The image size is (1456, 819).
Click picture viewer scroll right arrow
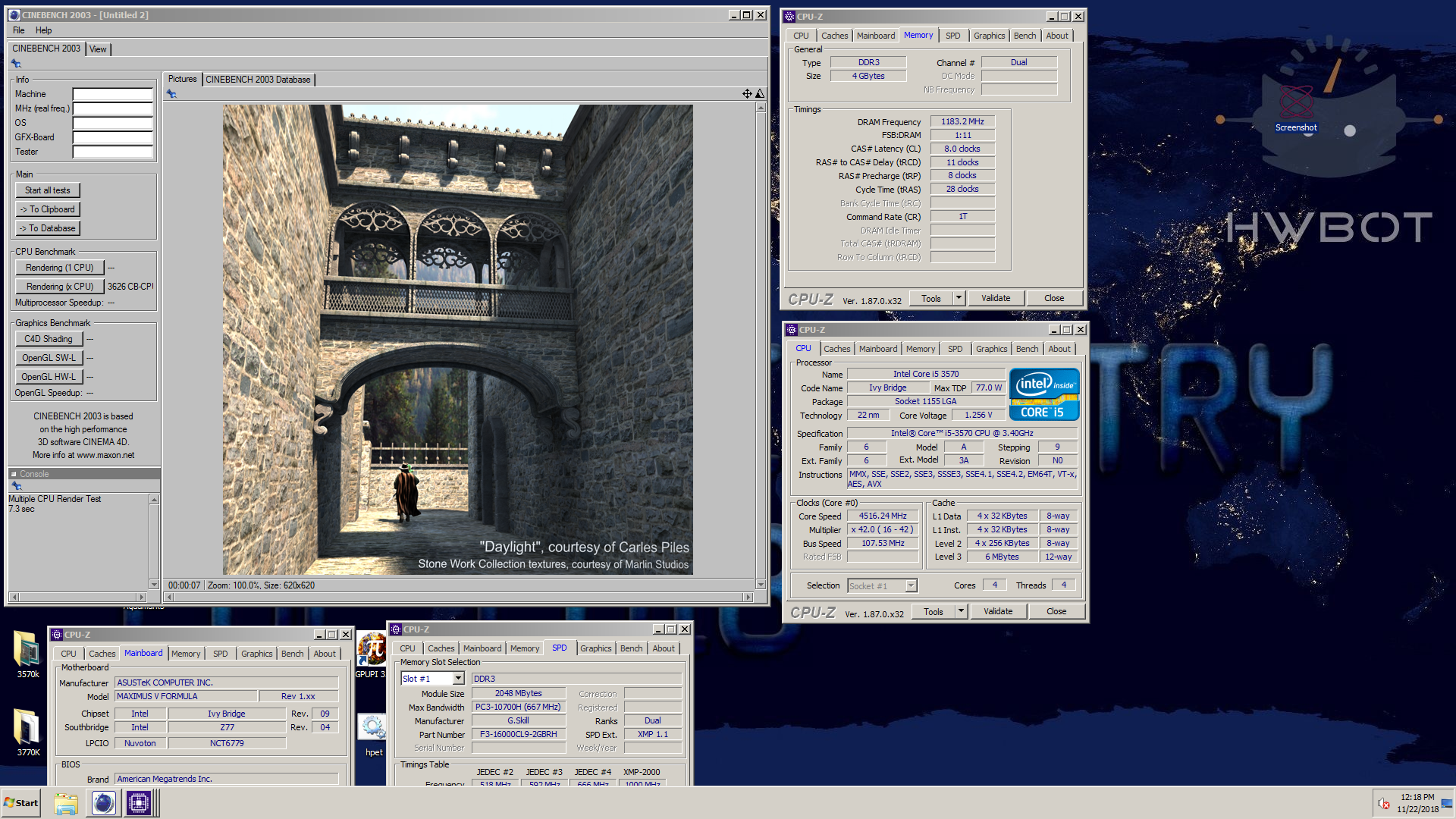point(748,598)
